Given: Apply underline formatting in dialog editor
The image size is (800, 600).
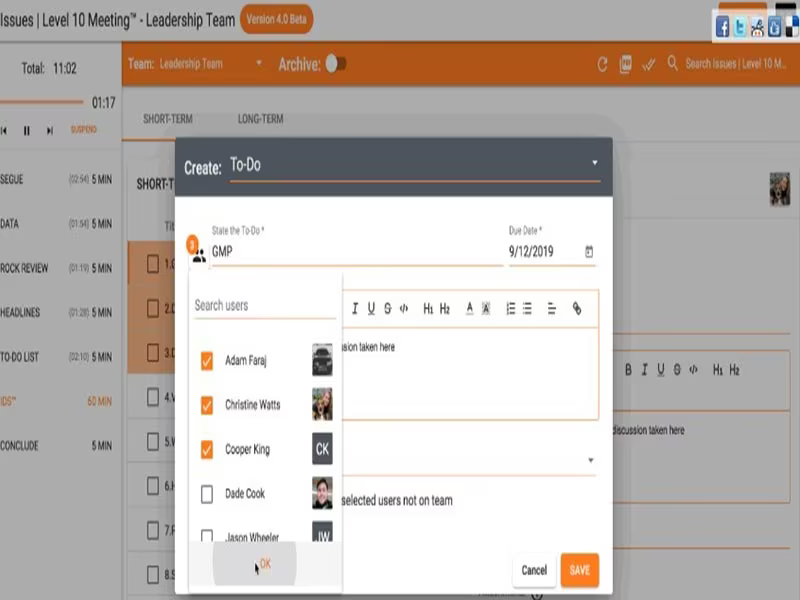Looking at the screenshot, I should [x=371, y=308].
